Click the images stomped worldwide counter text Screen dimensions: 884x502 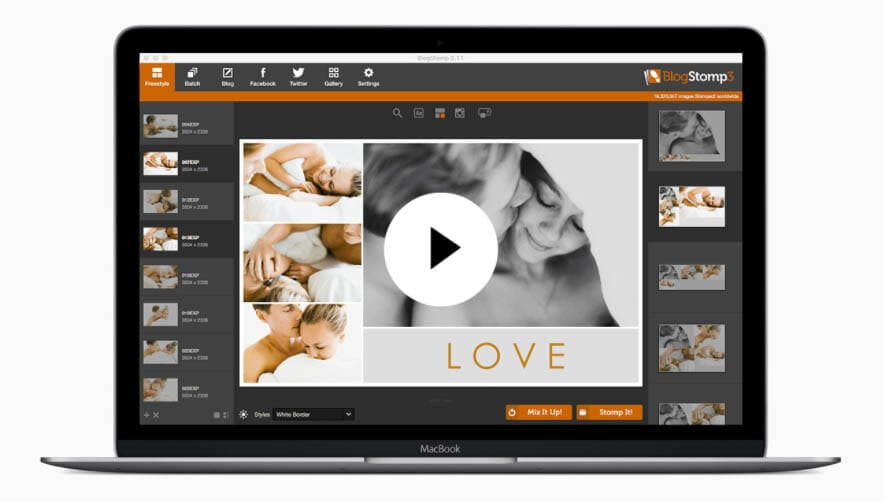point(696,96)
